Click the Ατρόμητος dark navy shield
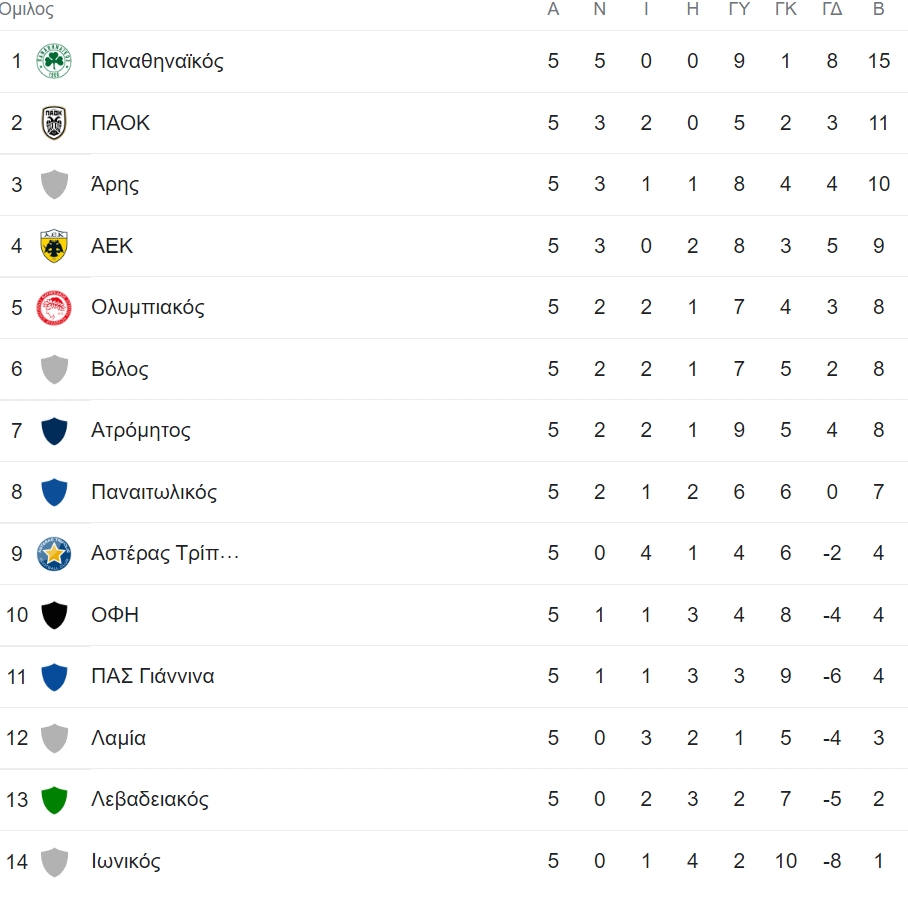The height and width of the screenshot is (905, 908). click(x=54, y=430)
